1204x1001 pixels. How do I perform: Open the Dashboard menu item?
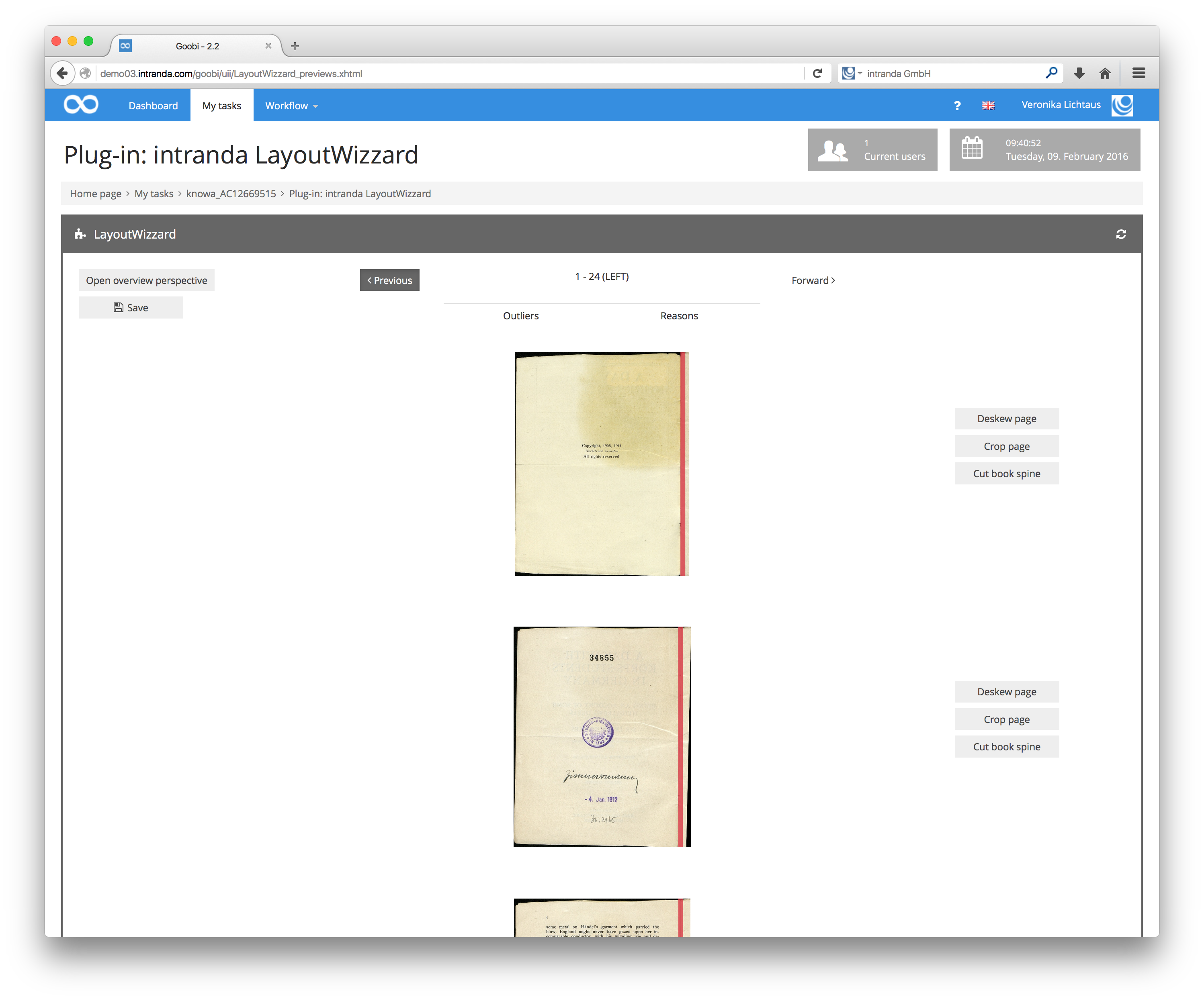pyautogui.click(x=153, y=105)
